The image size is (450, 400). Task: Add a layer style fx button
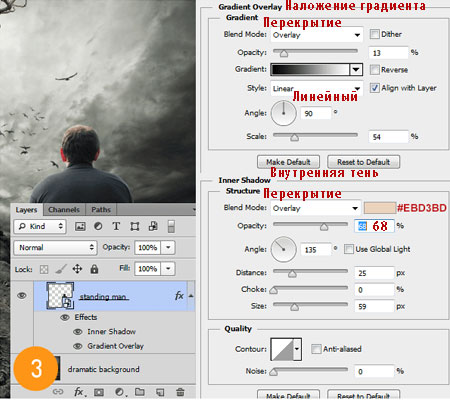point(79,392)
